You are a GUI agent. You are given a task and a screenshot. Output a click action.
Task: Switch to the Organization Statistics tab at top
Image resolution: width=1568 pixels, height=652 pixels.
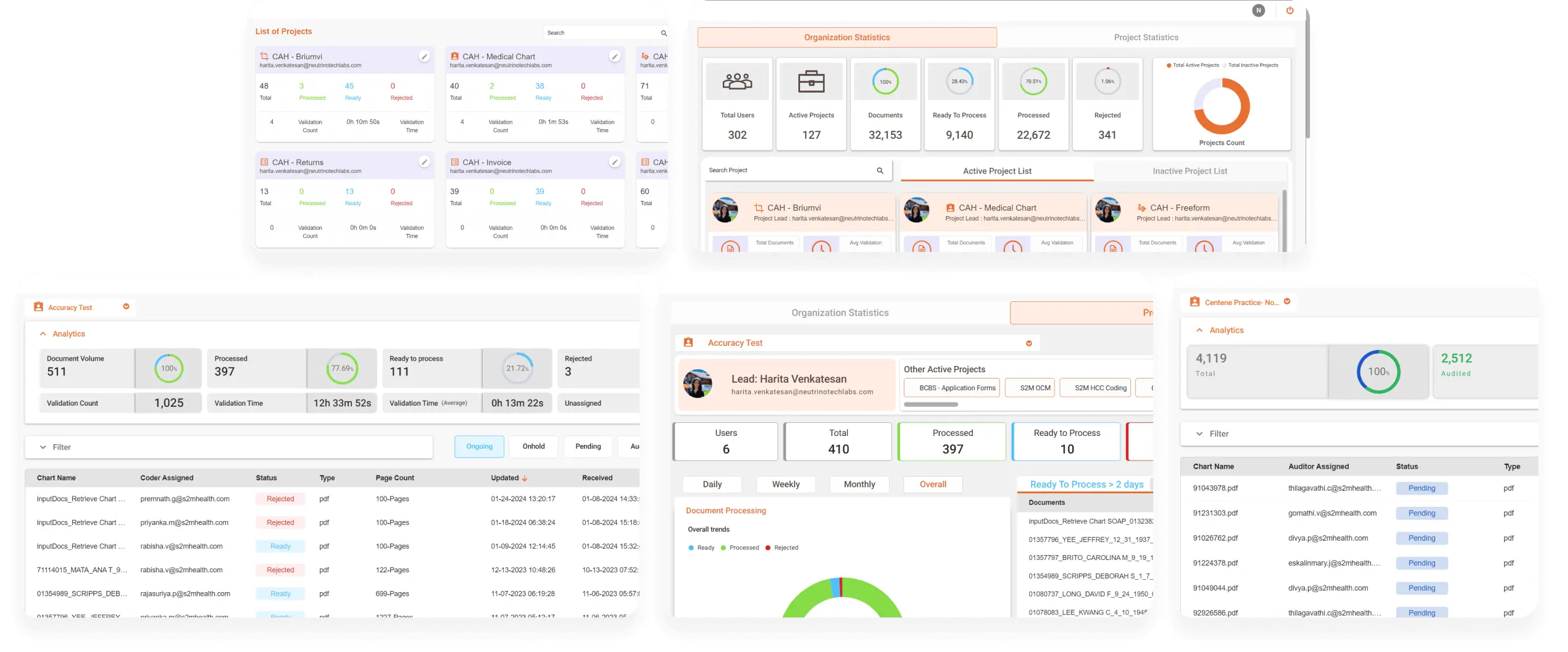(847, 38)
